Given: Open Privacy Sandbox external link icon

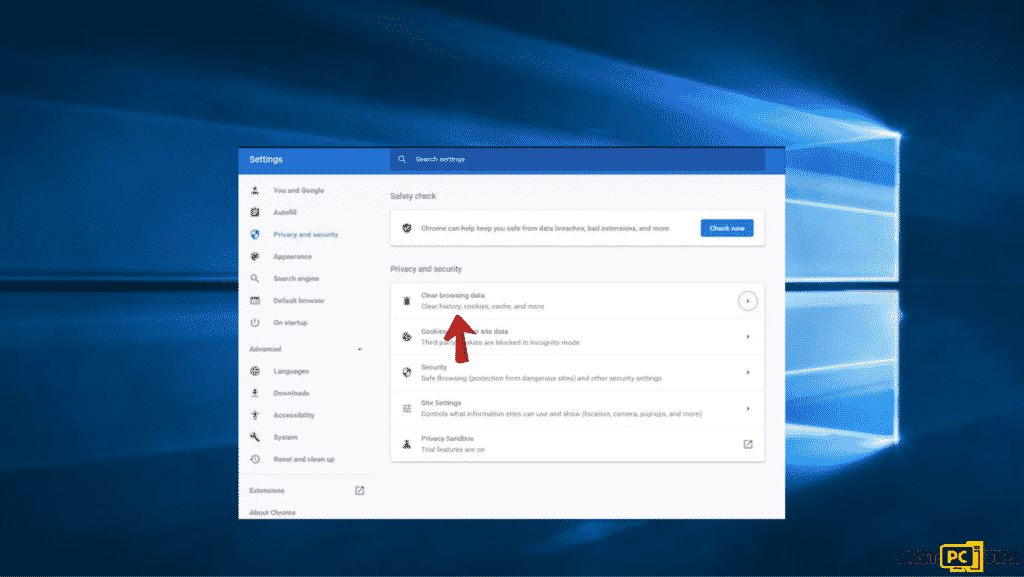Looking at the screenshot, I should click(x=747, y=444).
